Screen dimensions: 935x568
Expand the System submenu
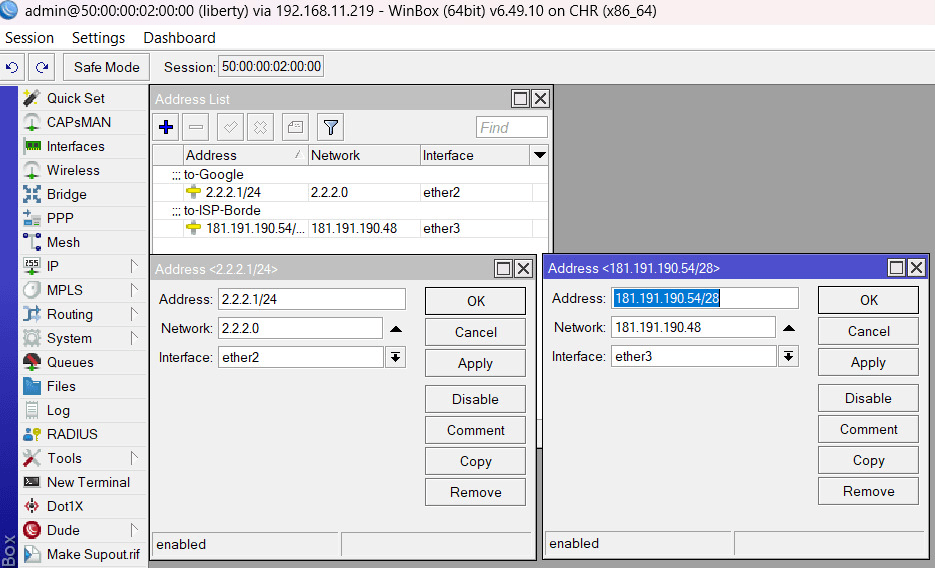click(134, 338)
